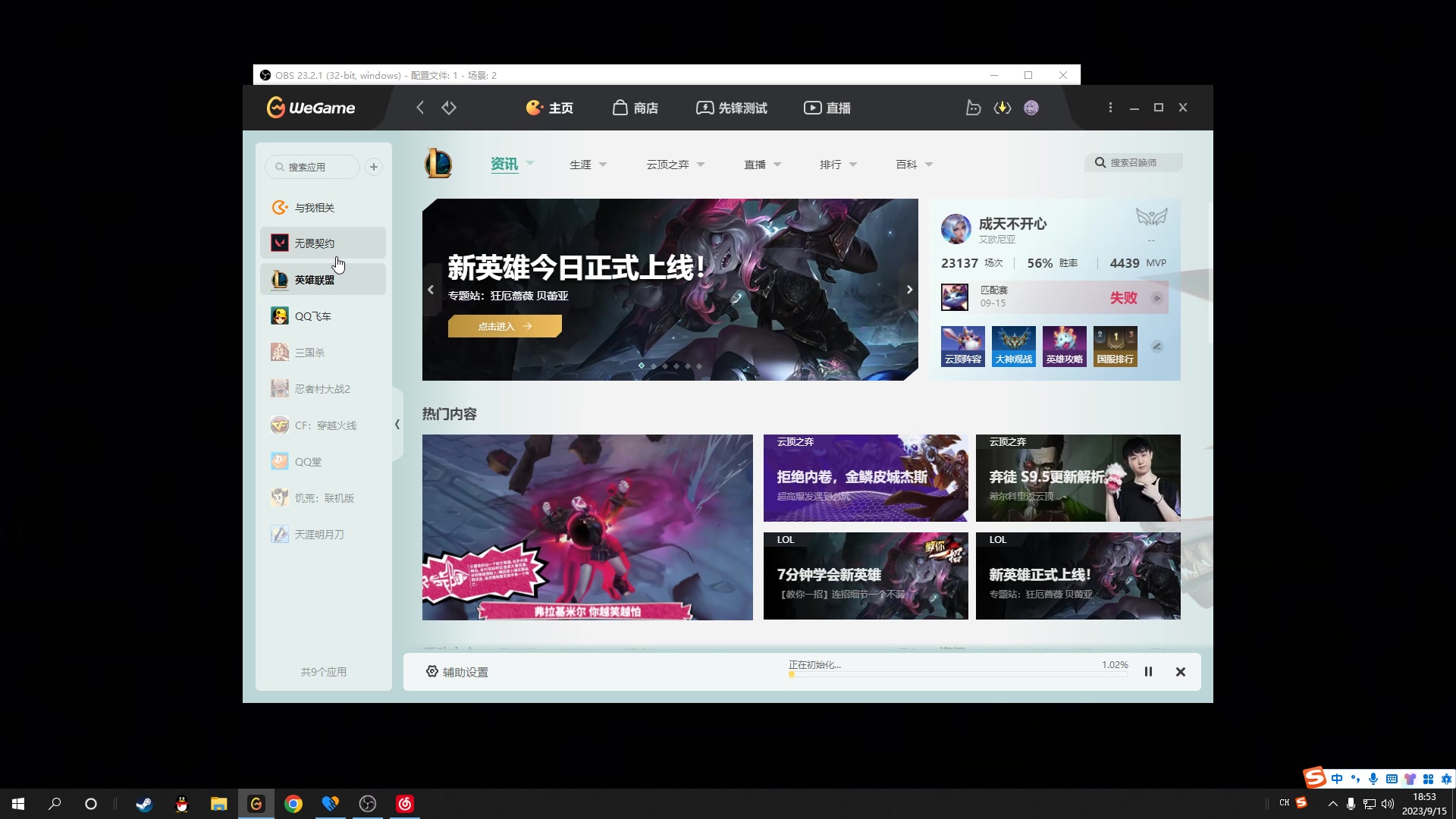Select 饥荒：联机版 in the sidebar
1456x819 pixels.
[323, 498]
